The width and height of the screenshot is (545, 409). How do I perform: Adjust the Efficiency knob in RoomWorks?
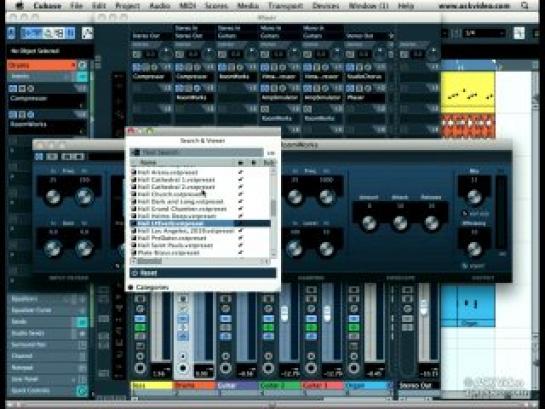(x=474, y=248)
